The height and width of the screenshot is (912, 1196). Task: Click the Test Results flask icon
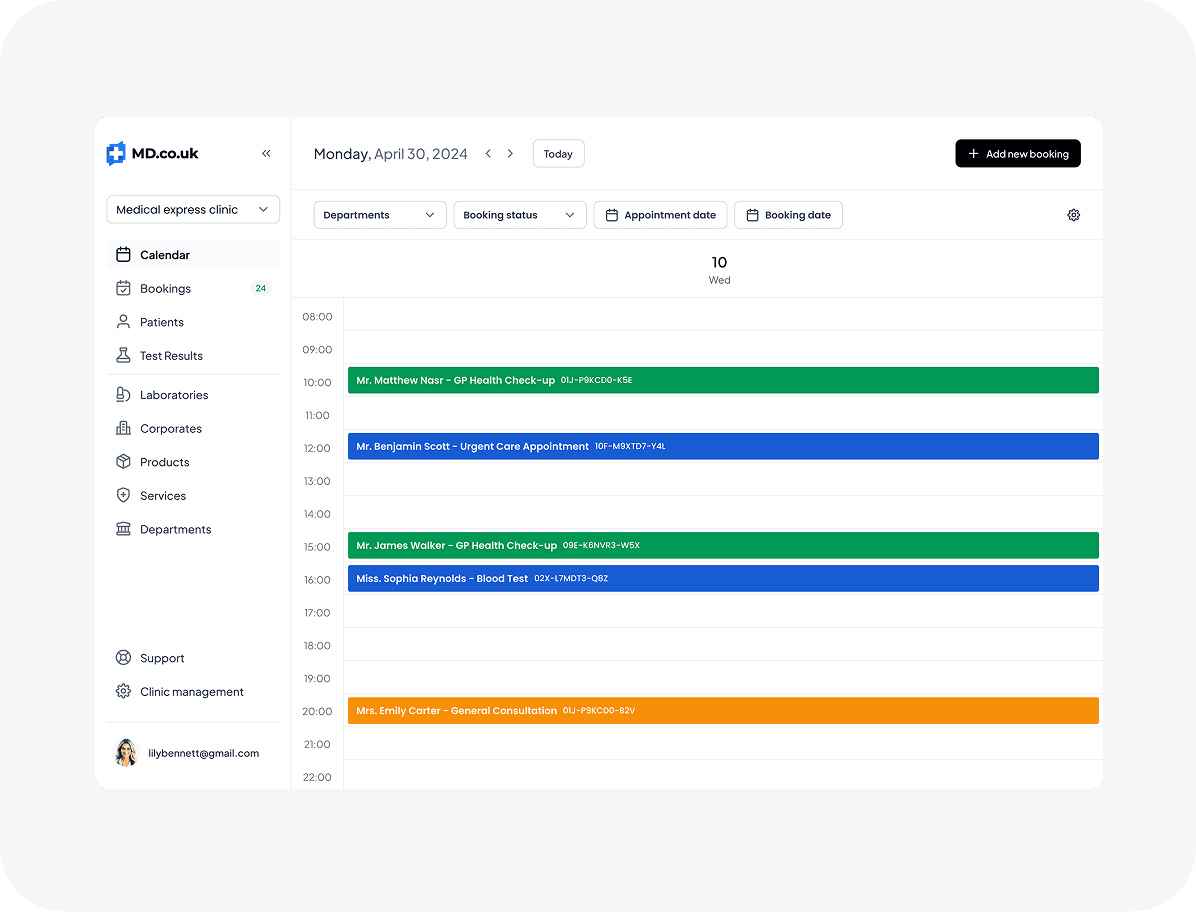tap(123, 356)
